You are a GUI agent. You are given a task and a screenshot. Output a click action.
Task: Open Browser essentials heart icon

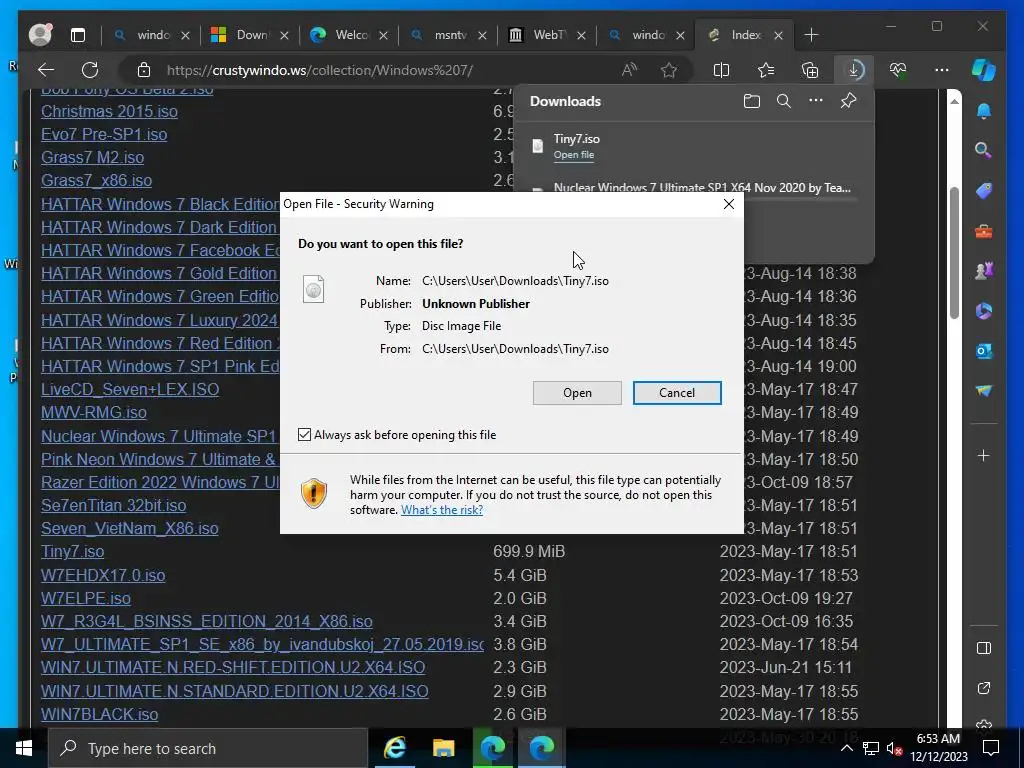tap(898, 70)
